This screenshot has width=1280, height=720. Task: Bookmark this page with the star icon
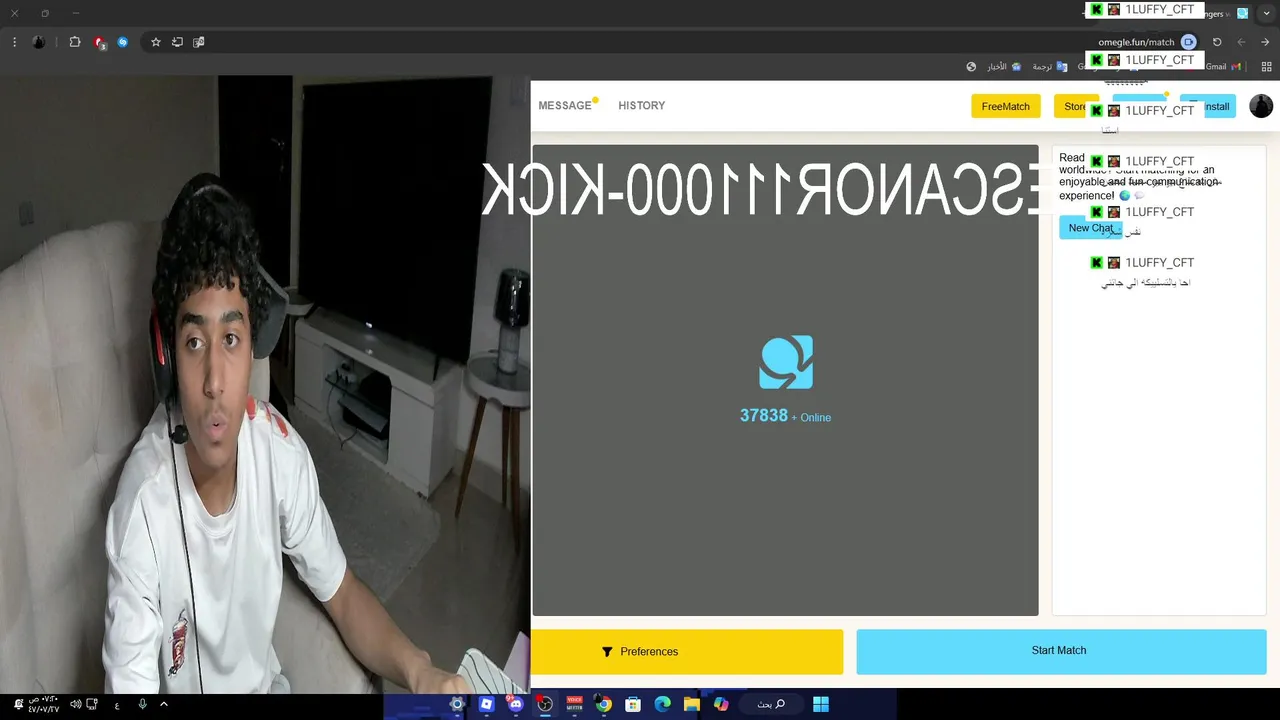tap(156, 42)
